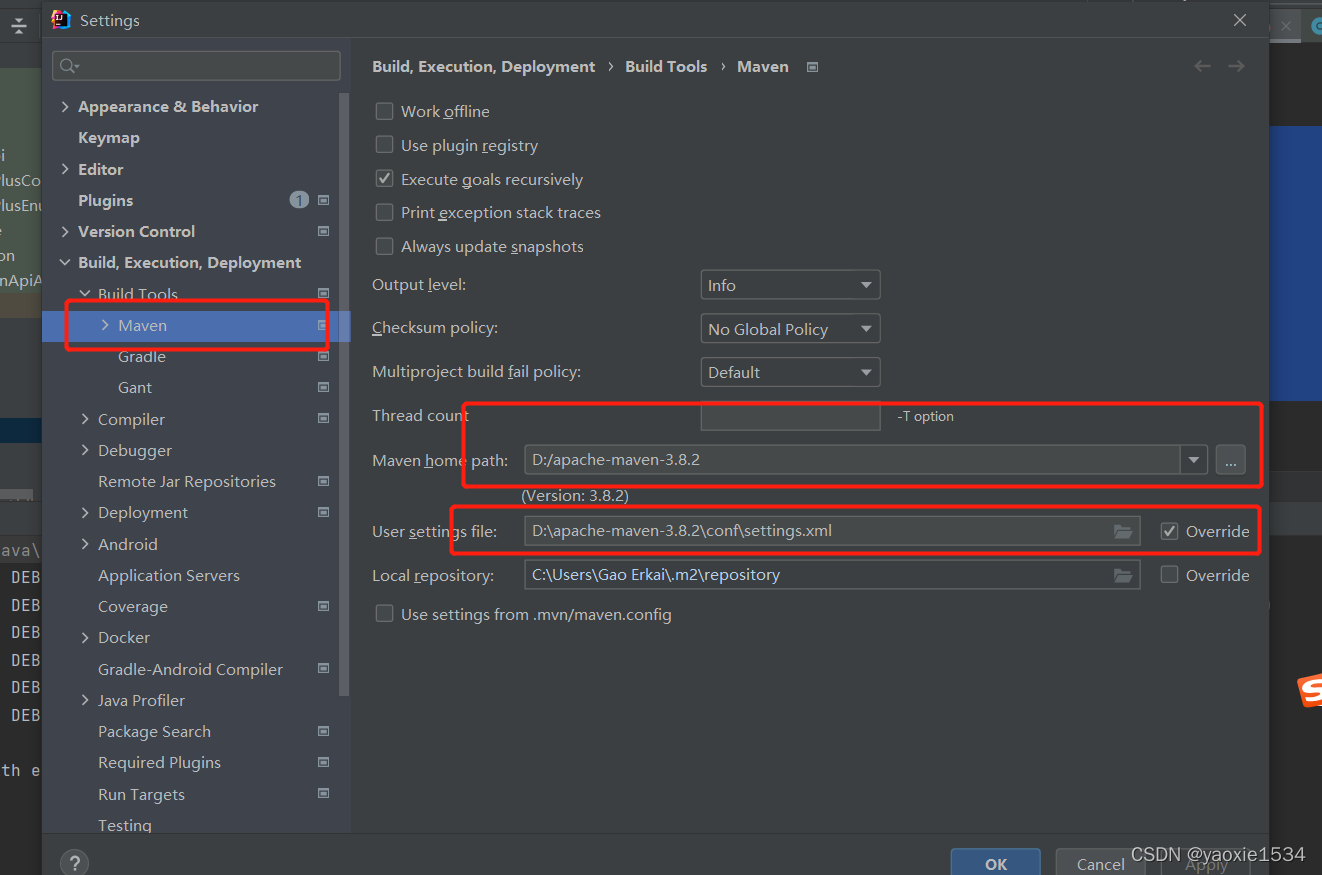
Task: Enable Use plugin registry checkbox
Action: pos(384,145)
